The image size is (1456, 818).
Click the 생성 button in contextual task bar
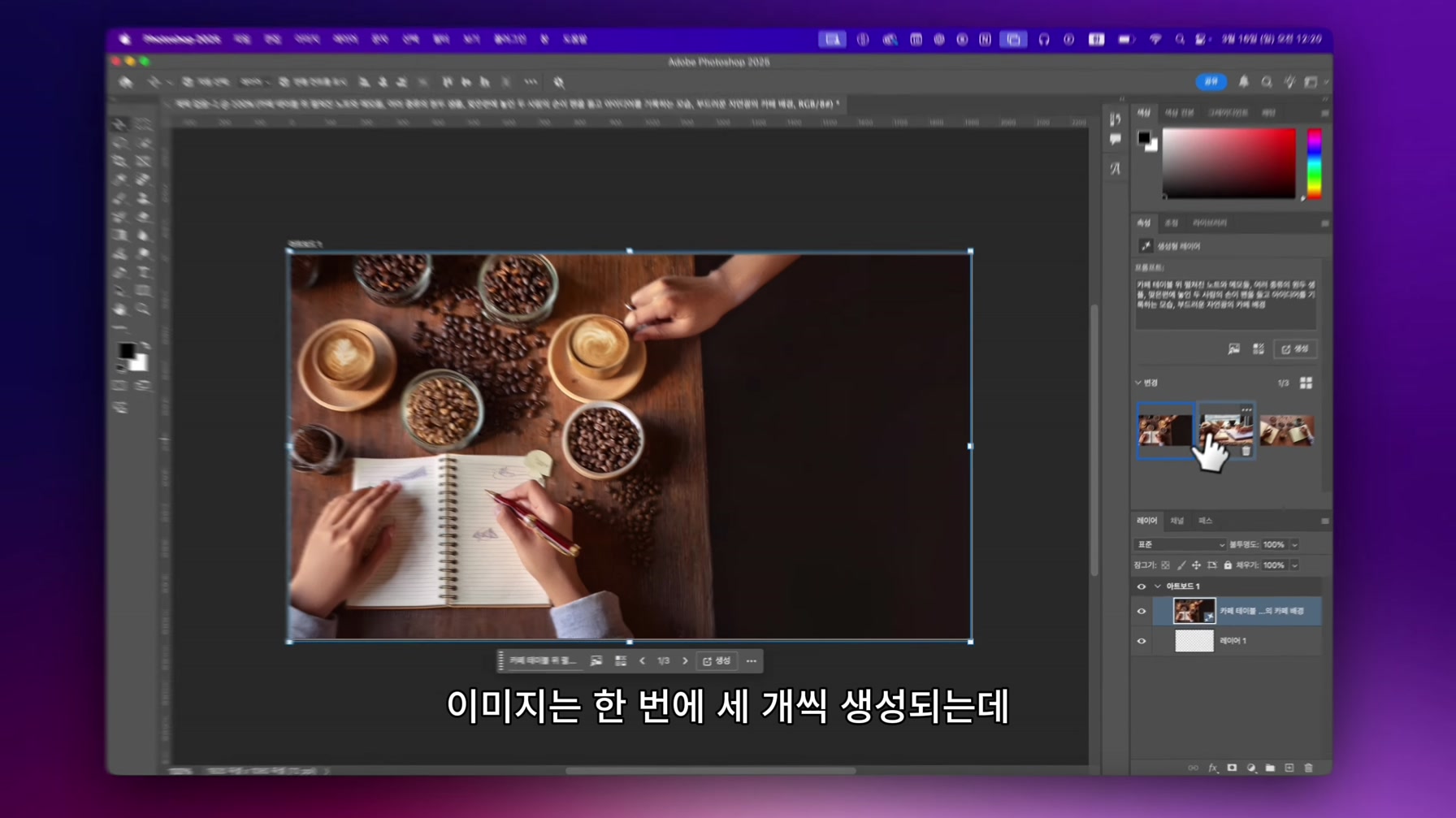(x=717, y=661)
